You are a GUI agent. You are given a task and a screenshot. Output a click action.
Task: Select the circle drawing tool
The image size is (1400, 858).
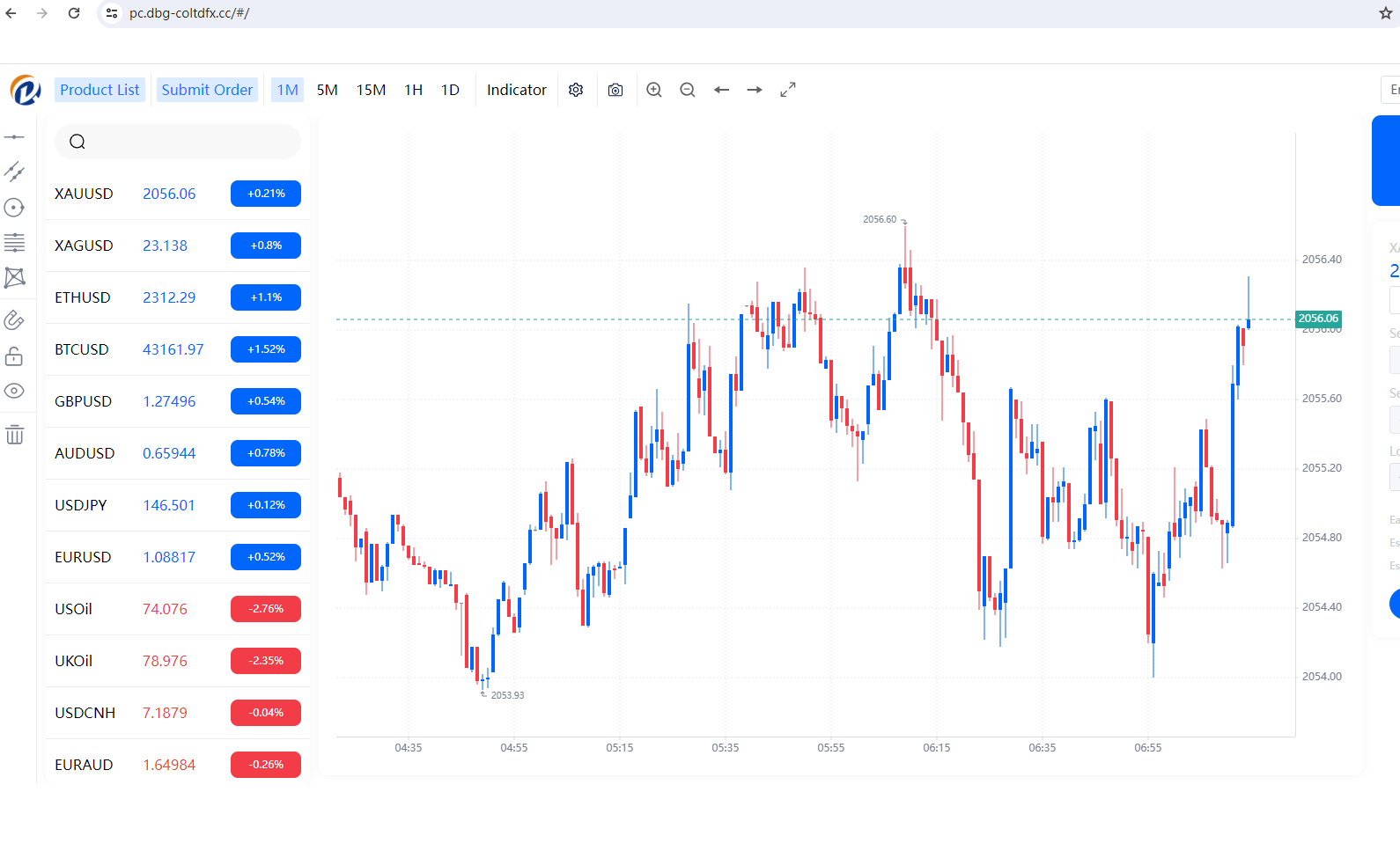14,208
